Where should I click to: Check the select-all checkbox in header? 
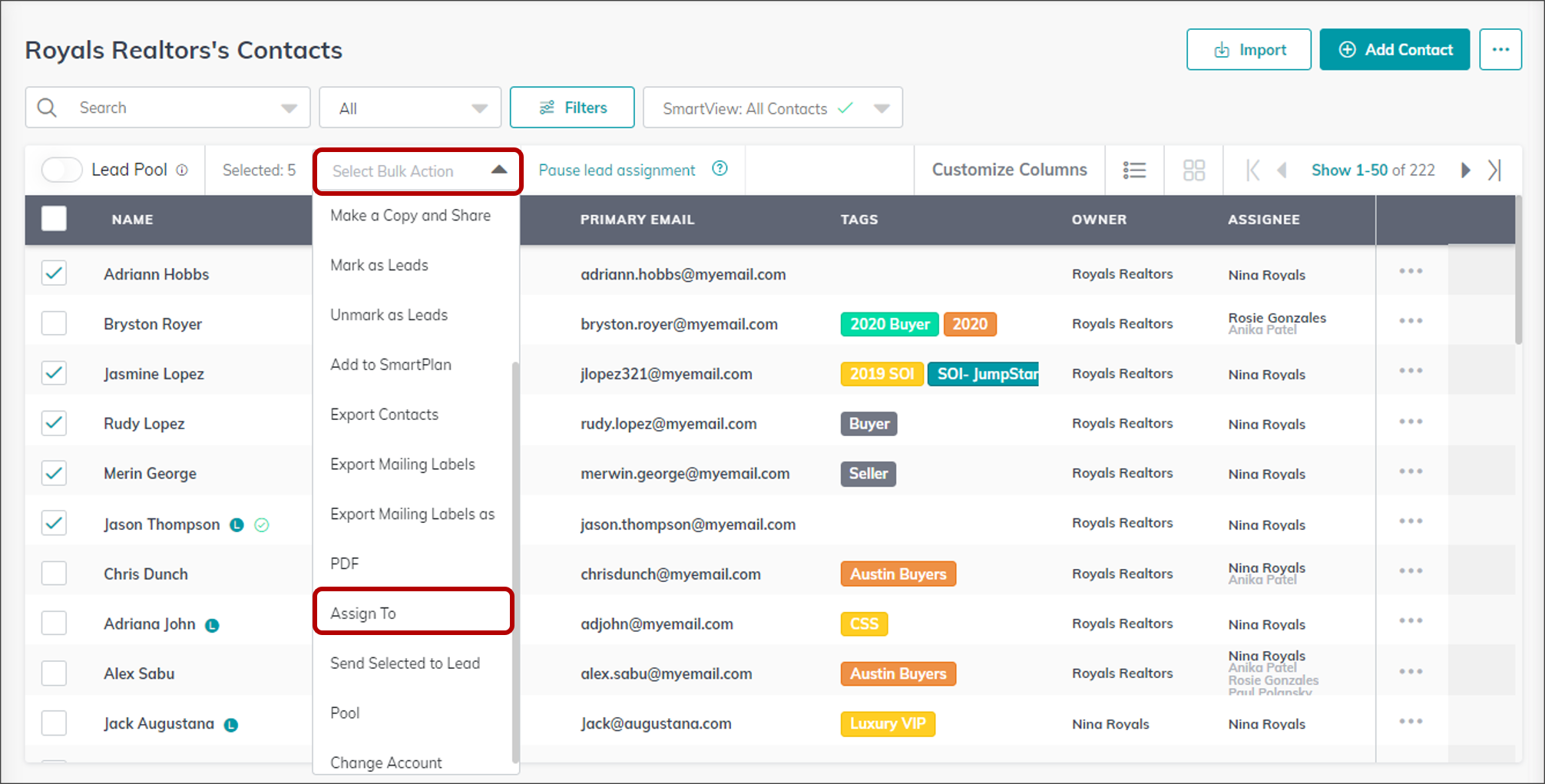(x=54, y=219)
